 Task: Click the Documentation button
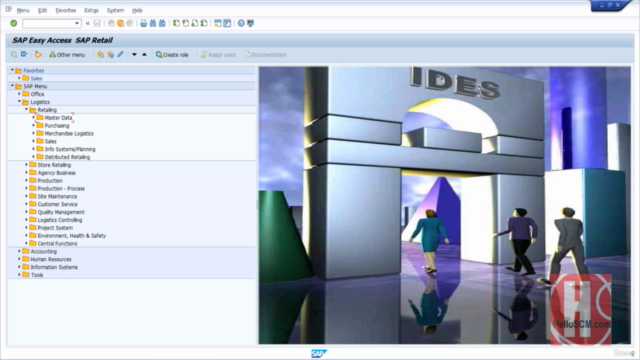coord(265,54)
